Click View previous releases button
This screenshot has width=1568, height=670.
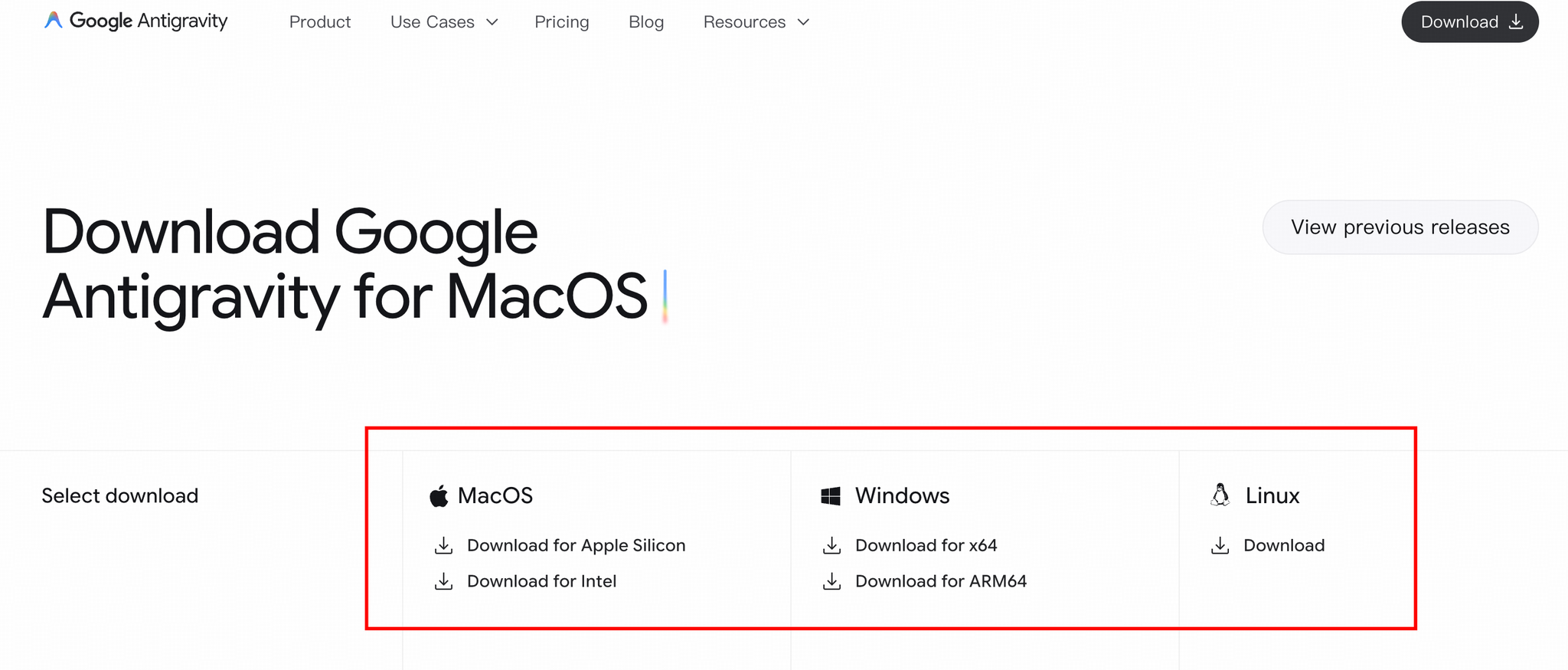point(1400,227)
